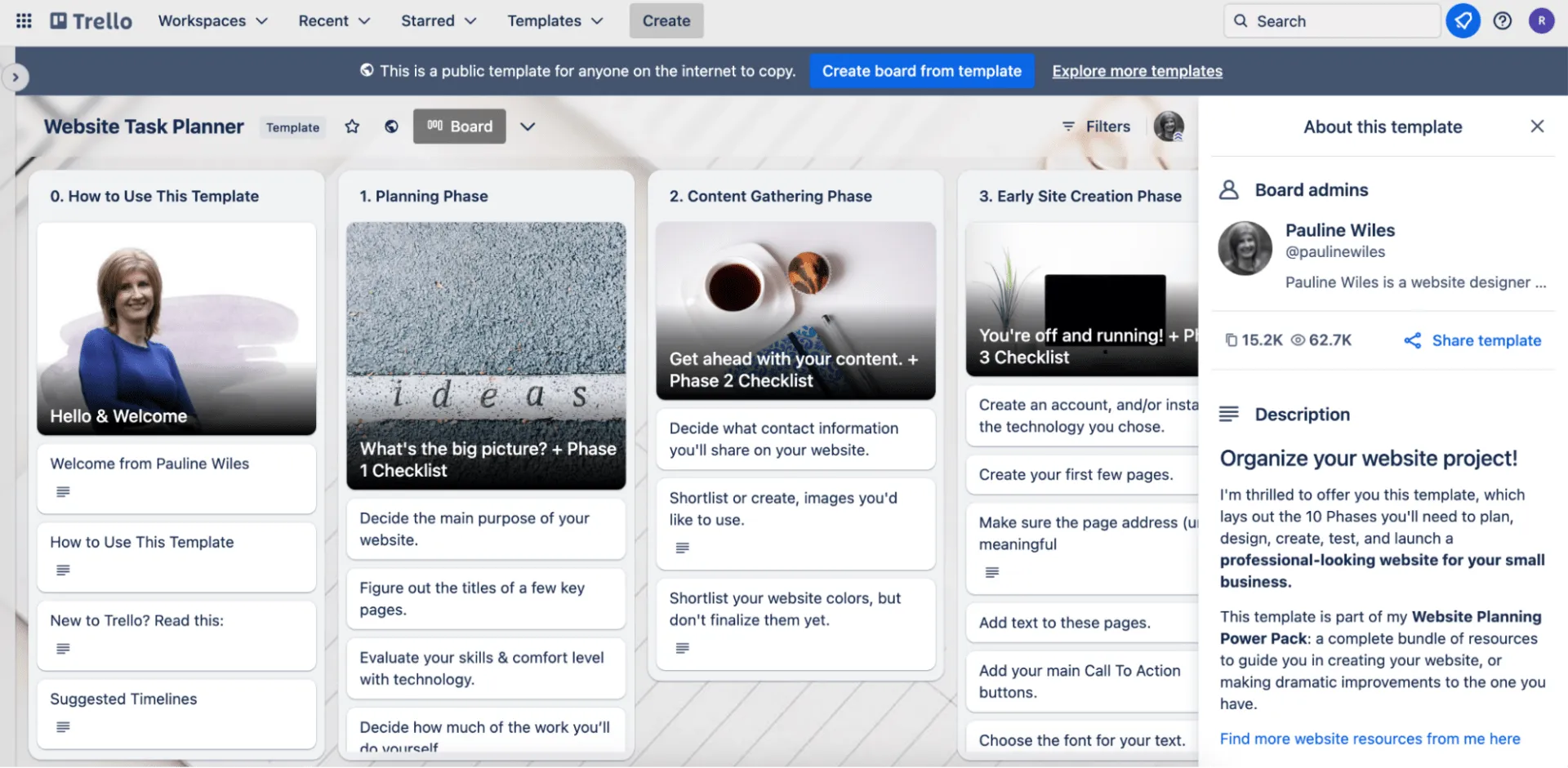Open the Starred dropdown menu
Screen dimensions: 1568x768
(439, 21)
